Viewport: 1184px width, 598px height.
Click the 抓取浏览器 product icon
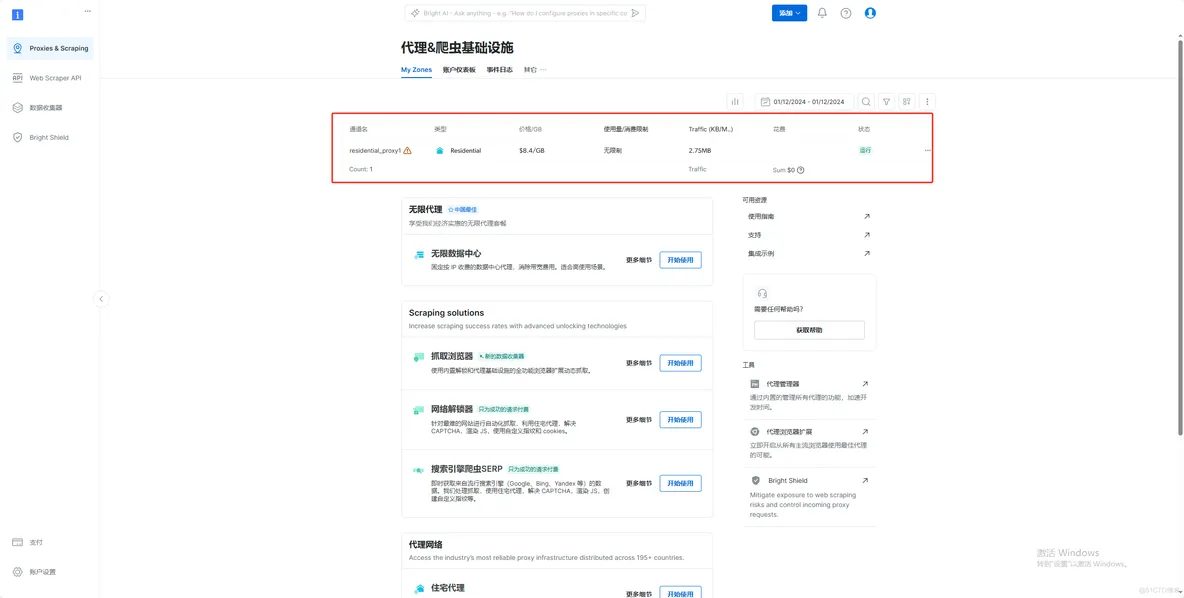(x=418, y=356)
